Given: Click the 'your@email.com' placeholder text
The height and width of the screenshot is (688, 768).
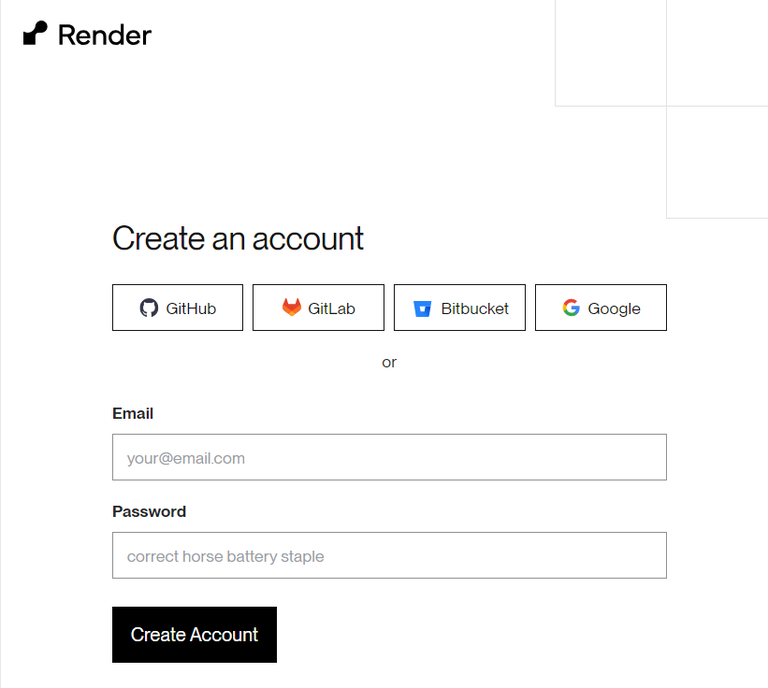Looking at the screenshot, I should point(186,458).
